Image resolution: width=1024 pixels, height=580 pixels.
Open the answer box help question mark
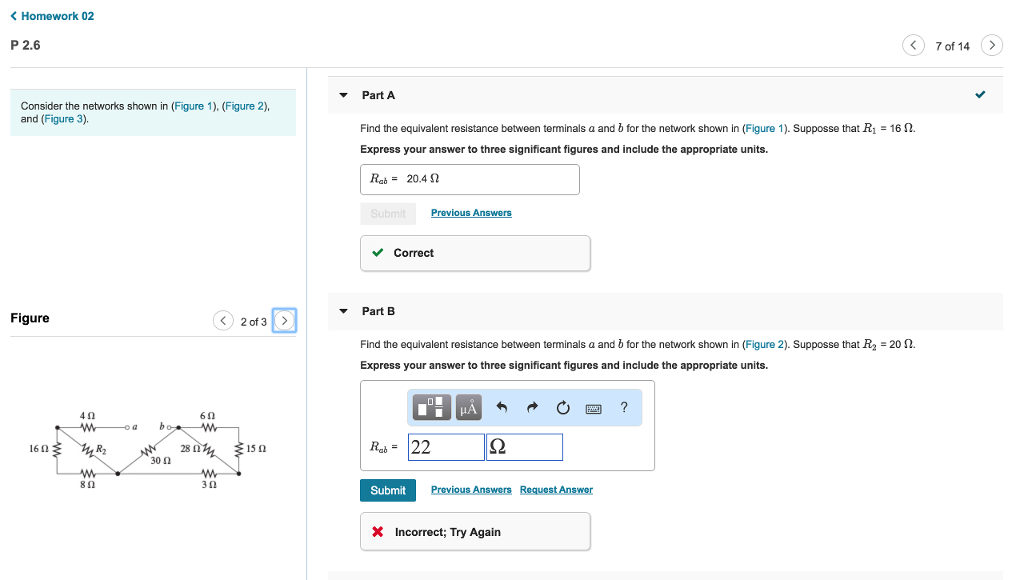[624, 407]
